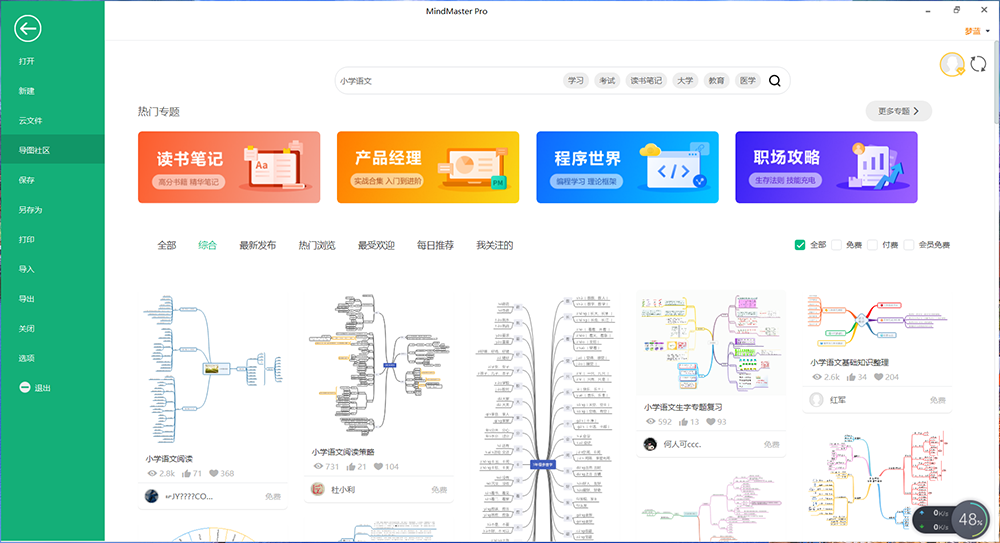Screen dimensions: 1000x543
Task: Open 云文件 in the sidebar
Action: [52, 121]
